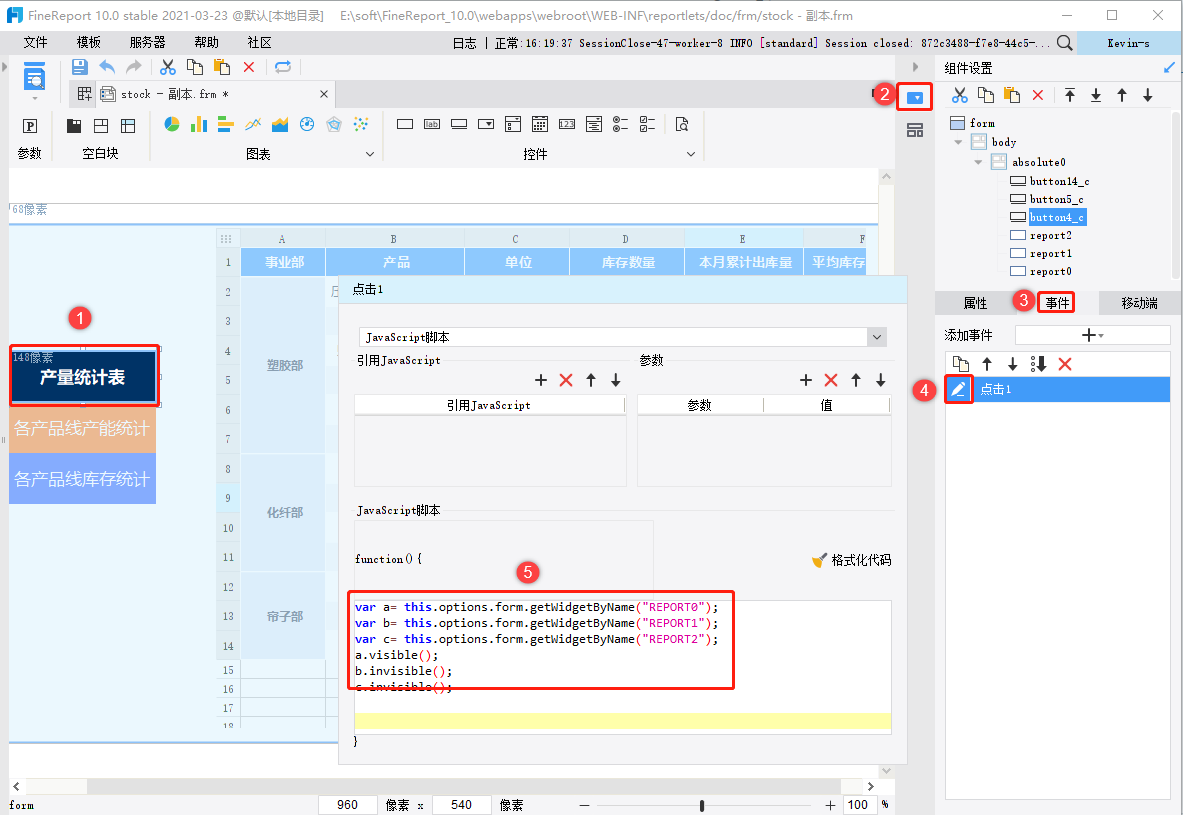
Task: Move component to top in tree toolbar
Action: [1070, 95]
